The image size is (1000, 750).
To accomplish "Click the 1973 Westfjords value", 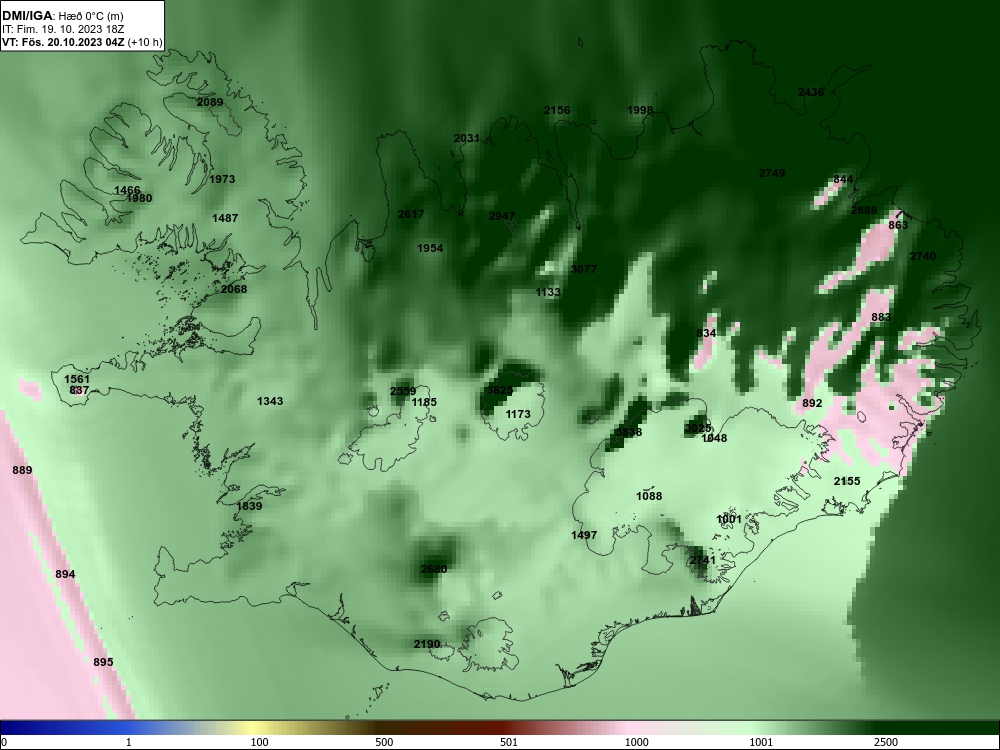I will [222, 180].
